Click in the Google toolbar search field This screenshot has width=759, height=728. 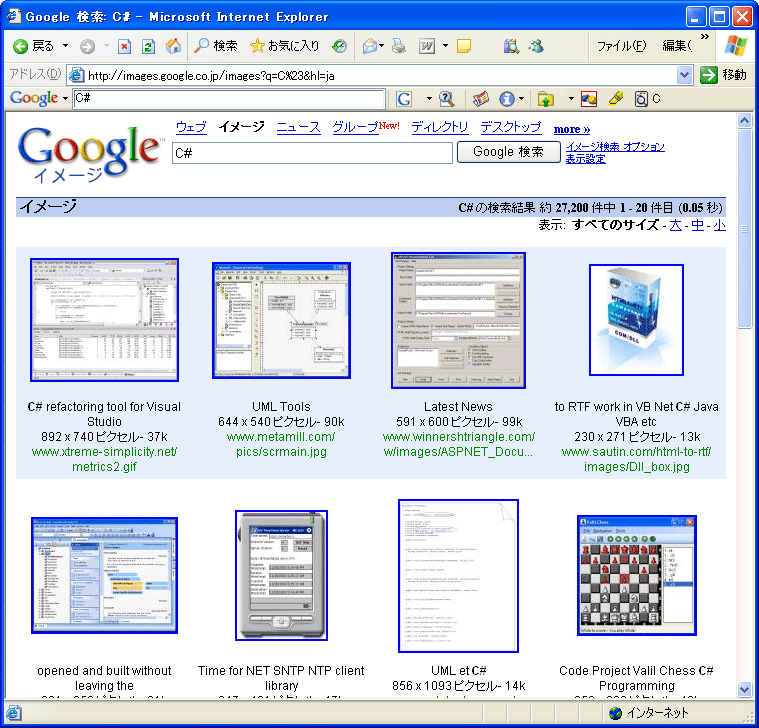point(229,99)
